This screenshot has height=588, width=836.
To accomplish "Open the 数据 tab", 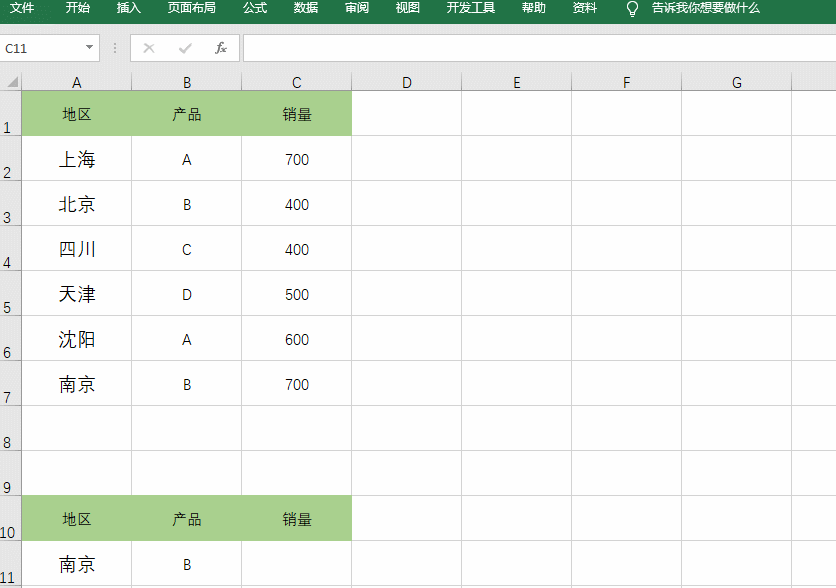I will 305,9.
